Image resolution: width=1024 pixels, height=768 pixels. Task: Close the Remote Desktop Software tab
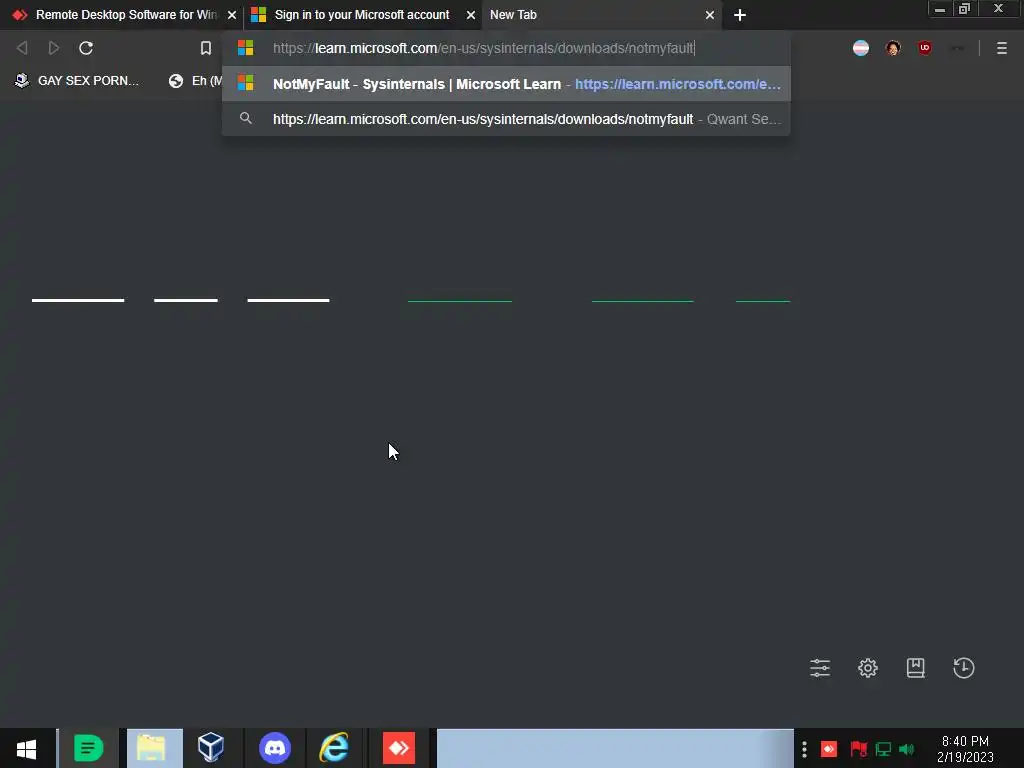(x=231, y=15)
